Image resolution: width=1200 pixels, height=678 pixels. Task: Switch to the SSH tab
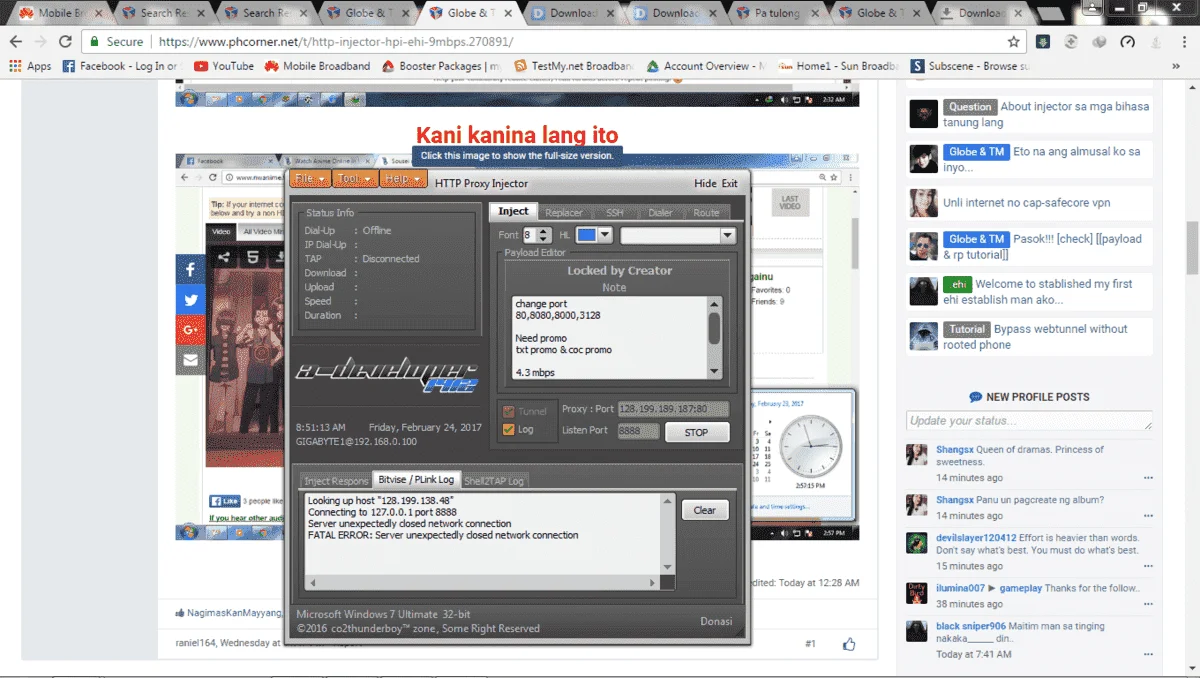(x=614, y=212)
